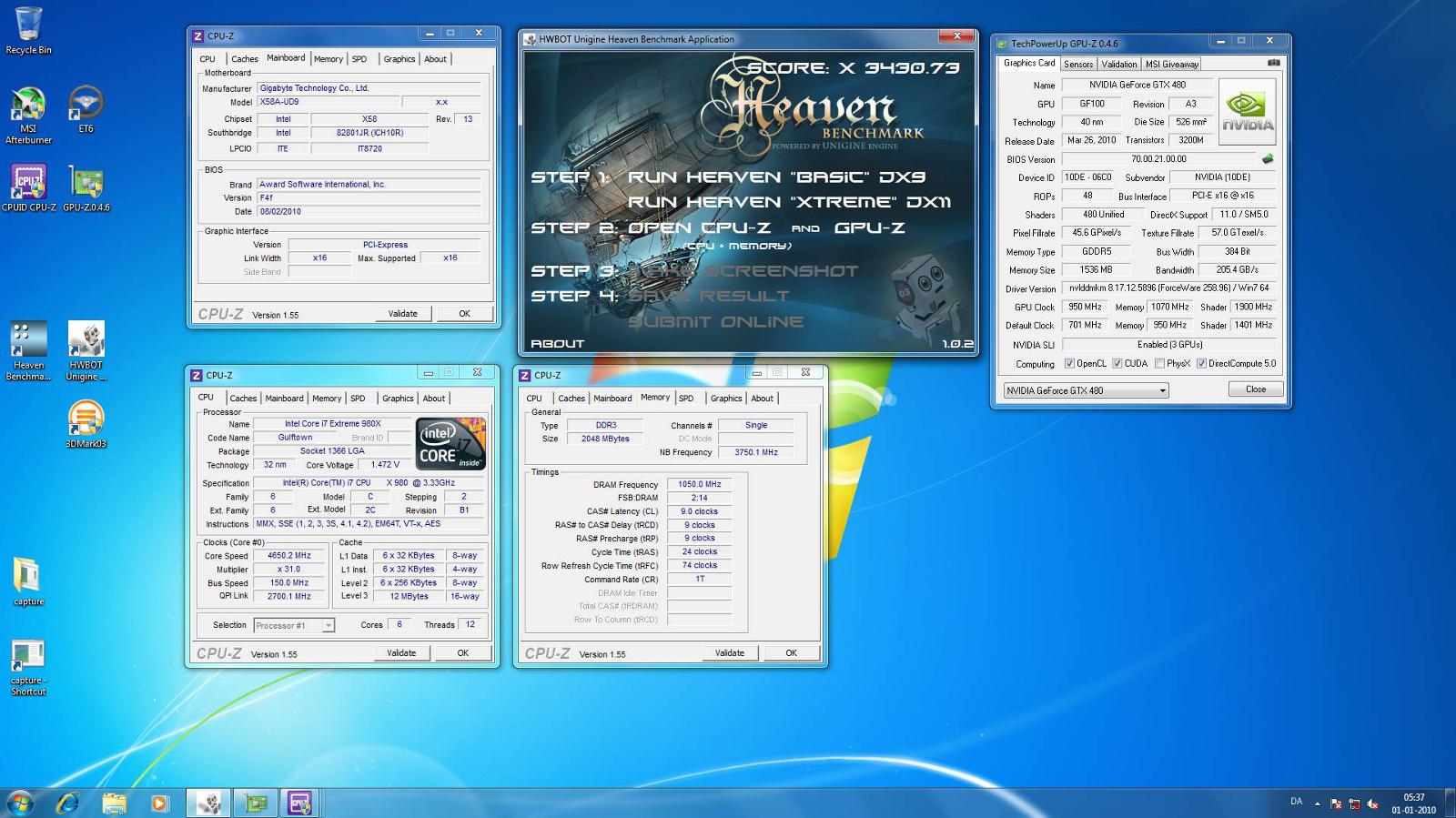
Task: Launch MSI Afterburner desktop icon
Action: pyautogui.click(x=28, y=116)
